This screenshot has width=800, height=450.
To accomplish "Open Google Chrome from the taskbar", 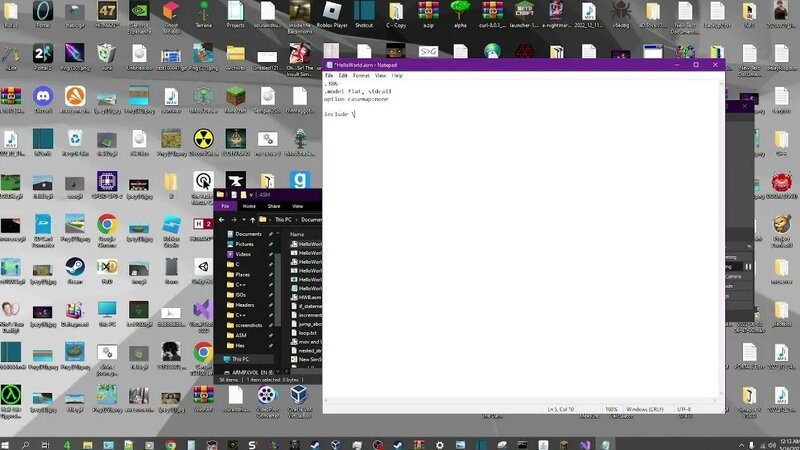I will pos(170,445).
